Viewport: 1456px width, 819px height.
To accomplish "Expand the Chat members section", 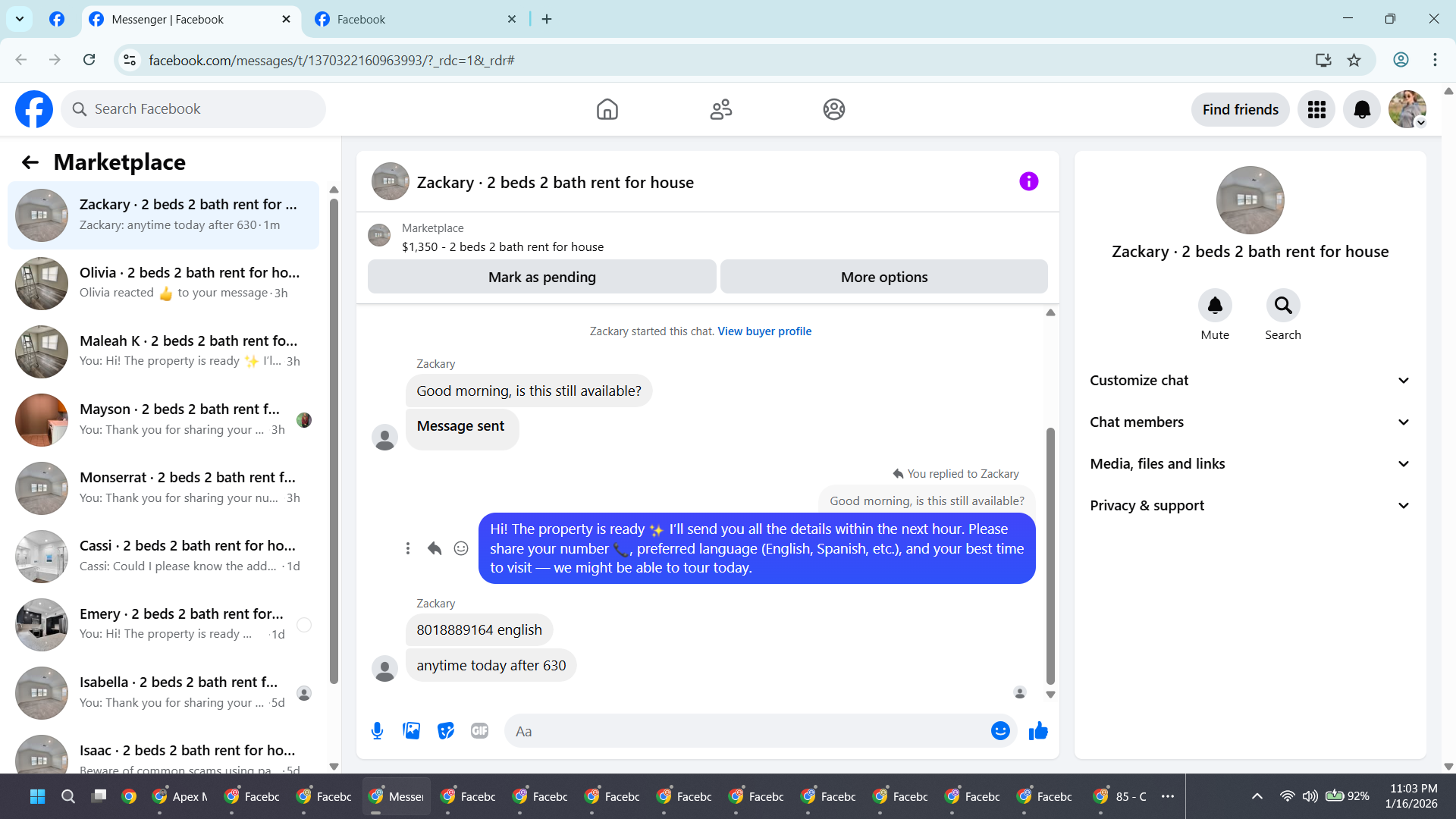I will [x=1250, y=422].
